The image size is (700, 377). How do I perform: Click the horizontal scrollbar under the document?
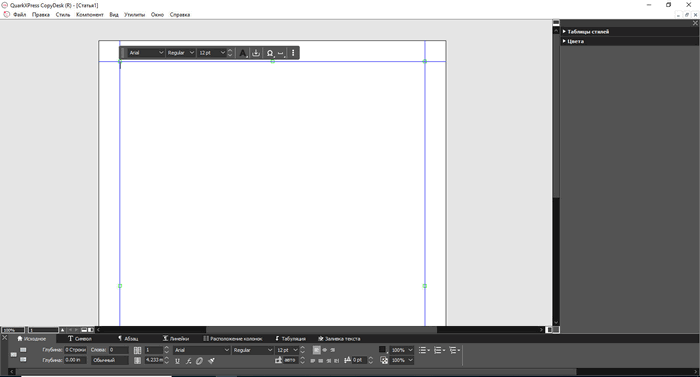click(320, 330)
